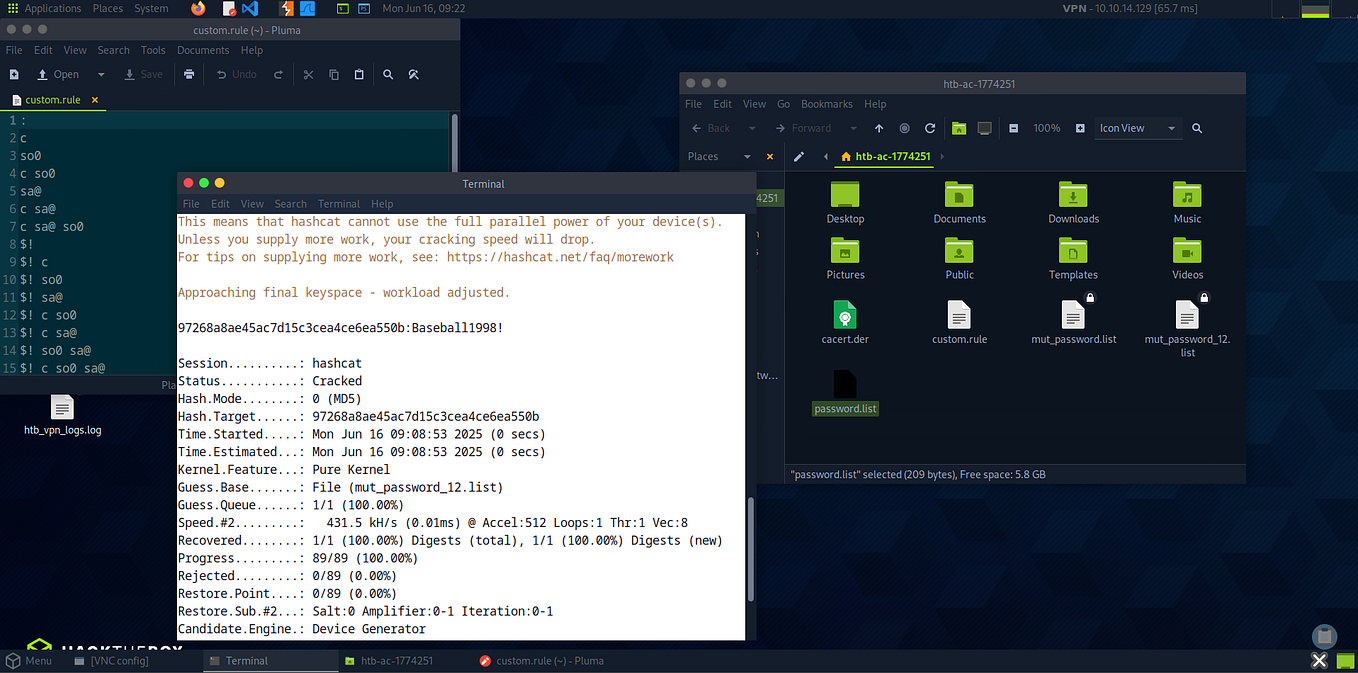The height and width of the screenshot is (673, 1358).
Task: Open Find with the magnifier icon
Action: tap(388, 74)
